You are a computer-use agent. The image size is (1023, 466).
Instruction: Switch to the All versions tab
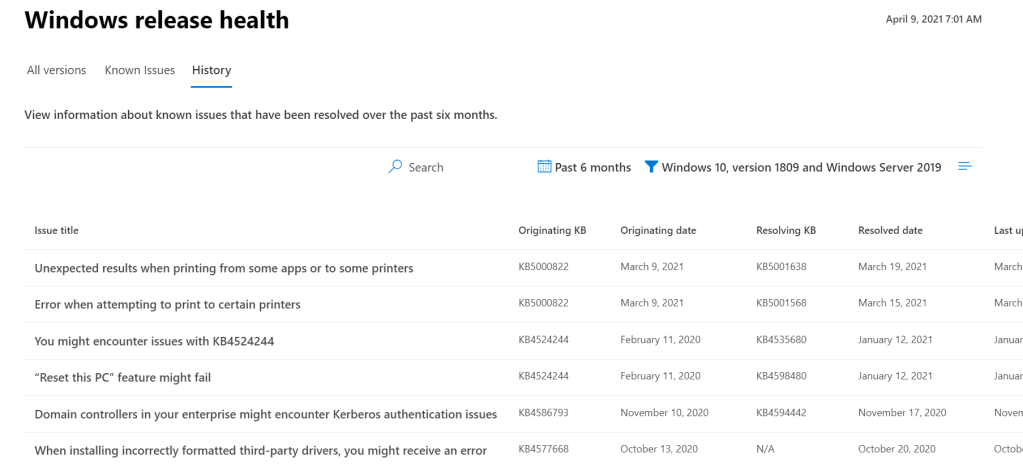tap(56, 70)
